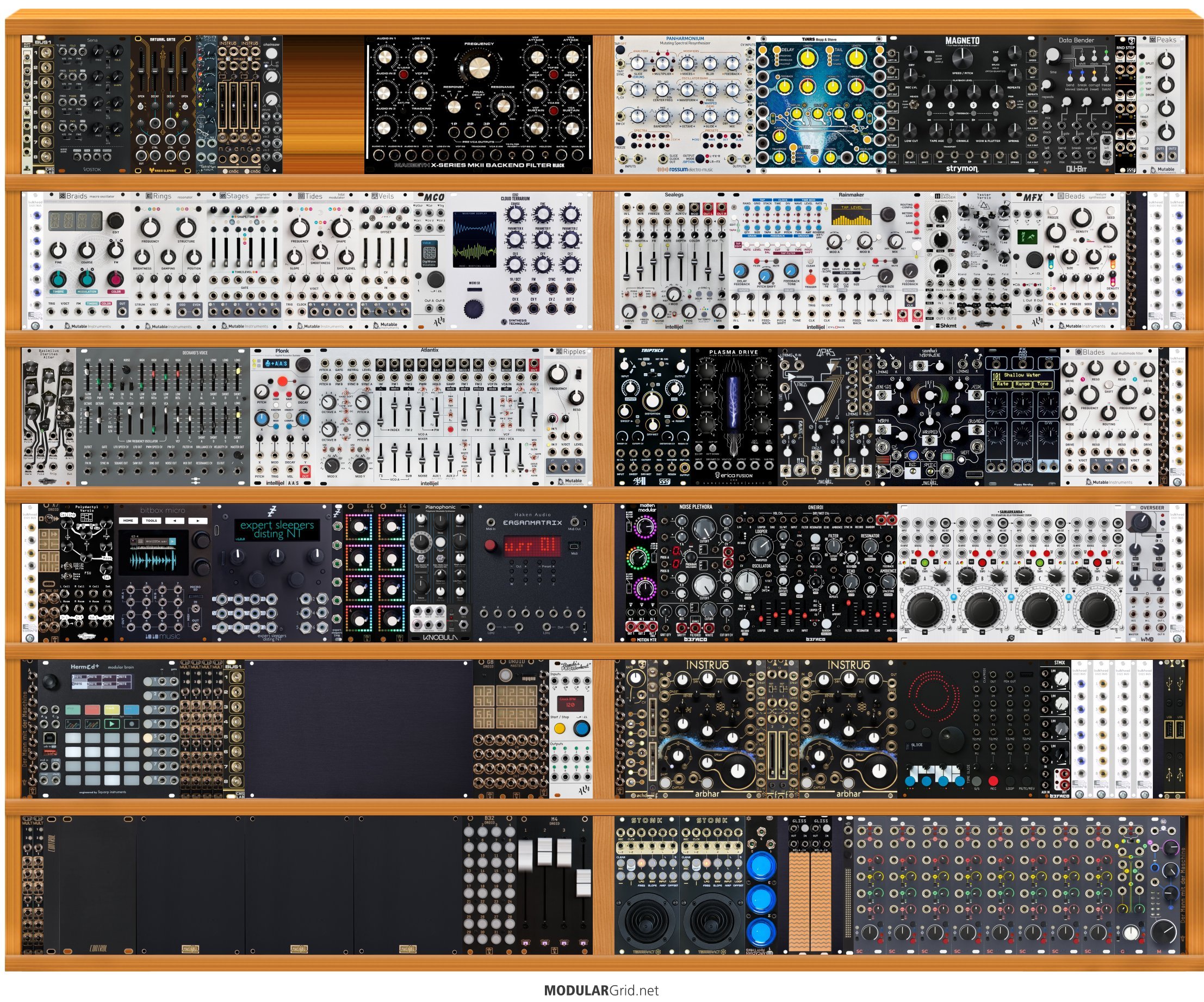This screenshot has width=1204, height=1002.
Task: Click the encoder knob on Hermod+
Action: tap(49, 682)
